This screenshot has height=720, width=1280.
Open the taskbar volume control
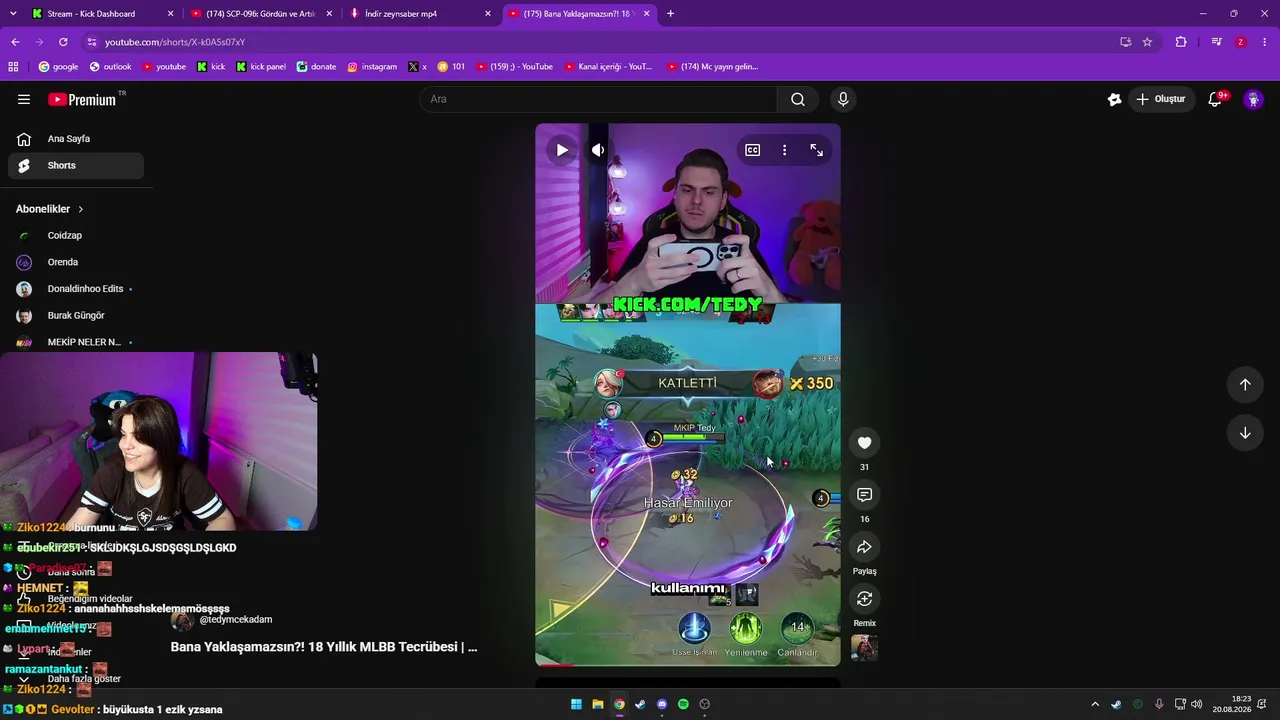click(x=1197, y=705)
